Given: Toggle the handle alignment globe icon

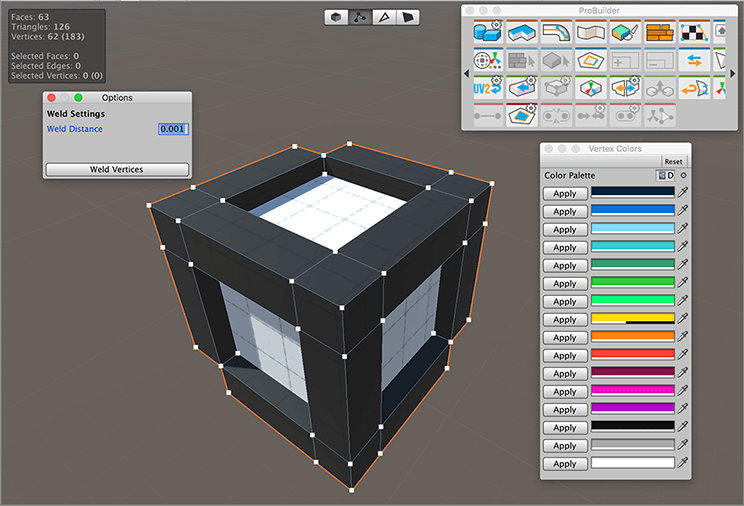Looking at the screenshot, I should click(487, 60).
